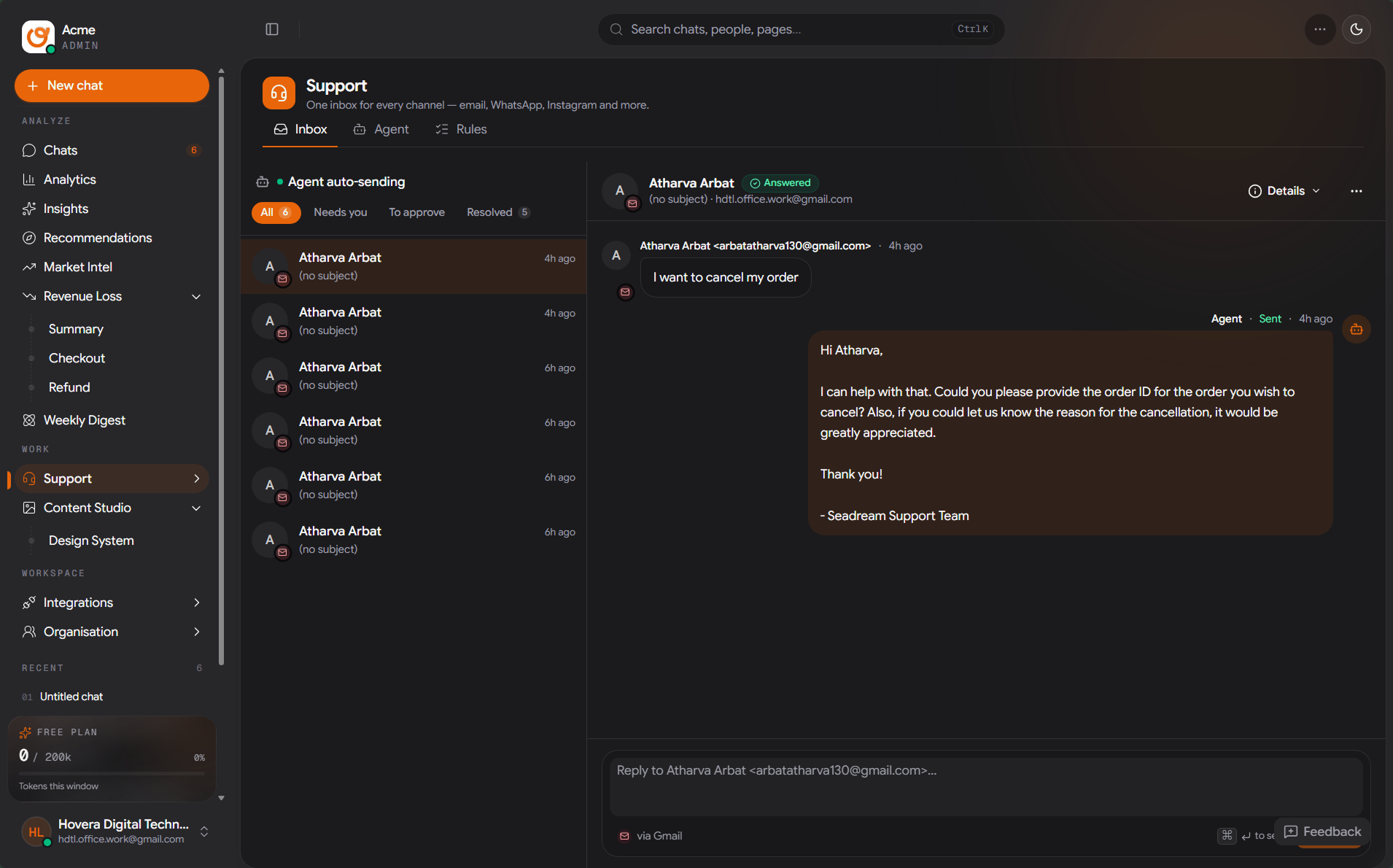Click the orange agent bot avatar icon
This screenshot has width=1393, height=868.
pos(1357,329)
